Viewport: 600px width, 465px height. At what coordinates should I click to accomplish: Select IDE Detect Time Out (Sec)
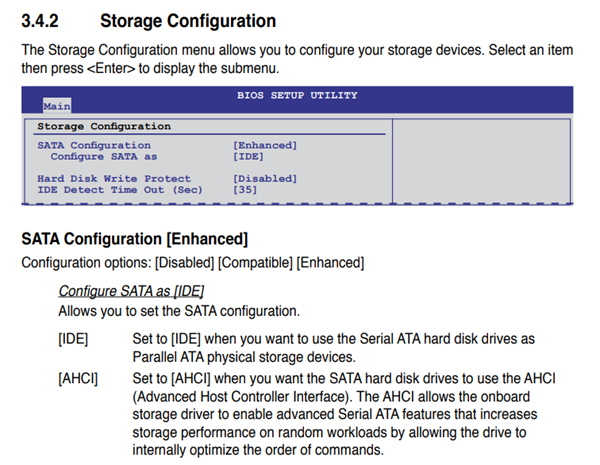119,190
